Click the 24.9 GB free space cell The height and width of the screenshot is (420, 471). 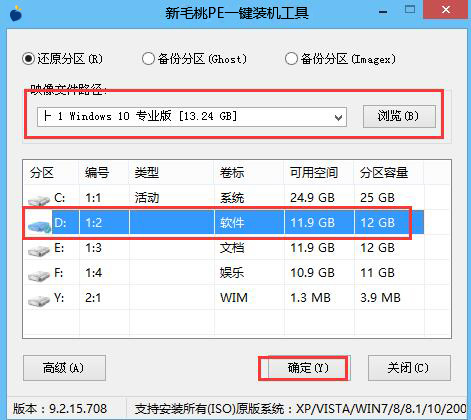312,198
